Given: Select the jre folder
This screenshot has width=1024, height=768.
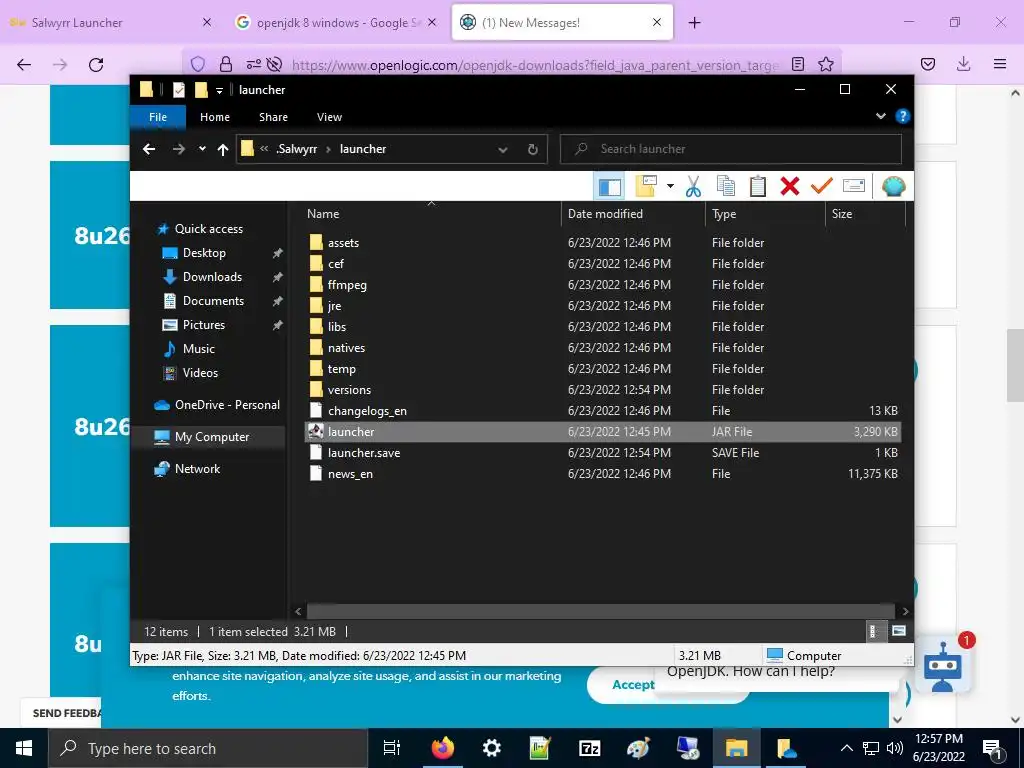Looking at the screenshot, I should coord(334,306).
